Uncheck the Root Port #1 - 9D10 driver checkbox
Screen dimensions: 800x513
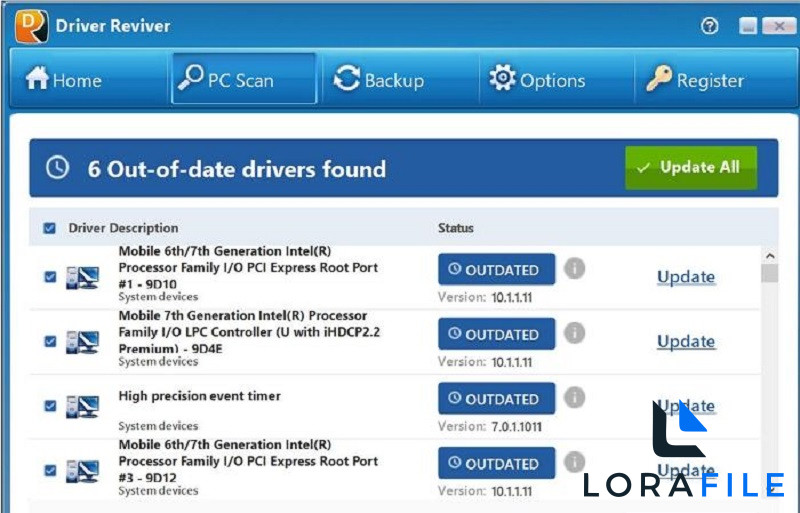pos(50,277)
